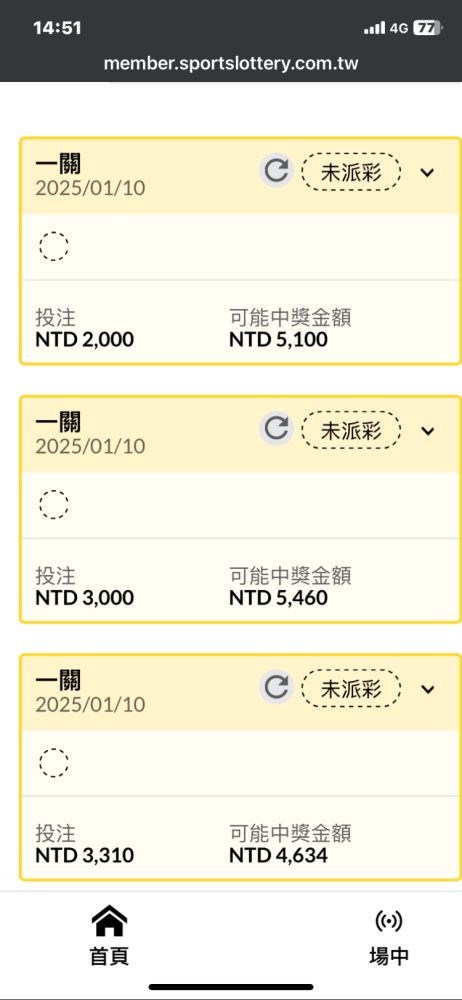Screen dimensions: 462x1000
Task: Expand the bet card with NTD 5,100 payout
Action: pos(428,172)
